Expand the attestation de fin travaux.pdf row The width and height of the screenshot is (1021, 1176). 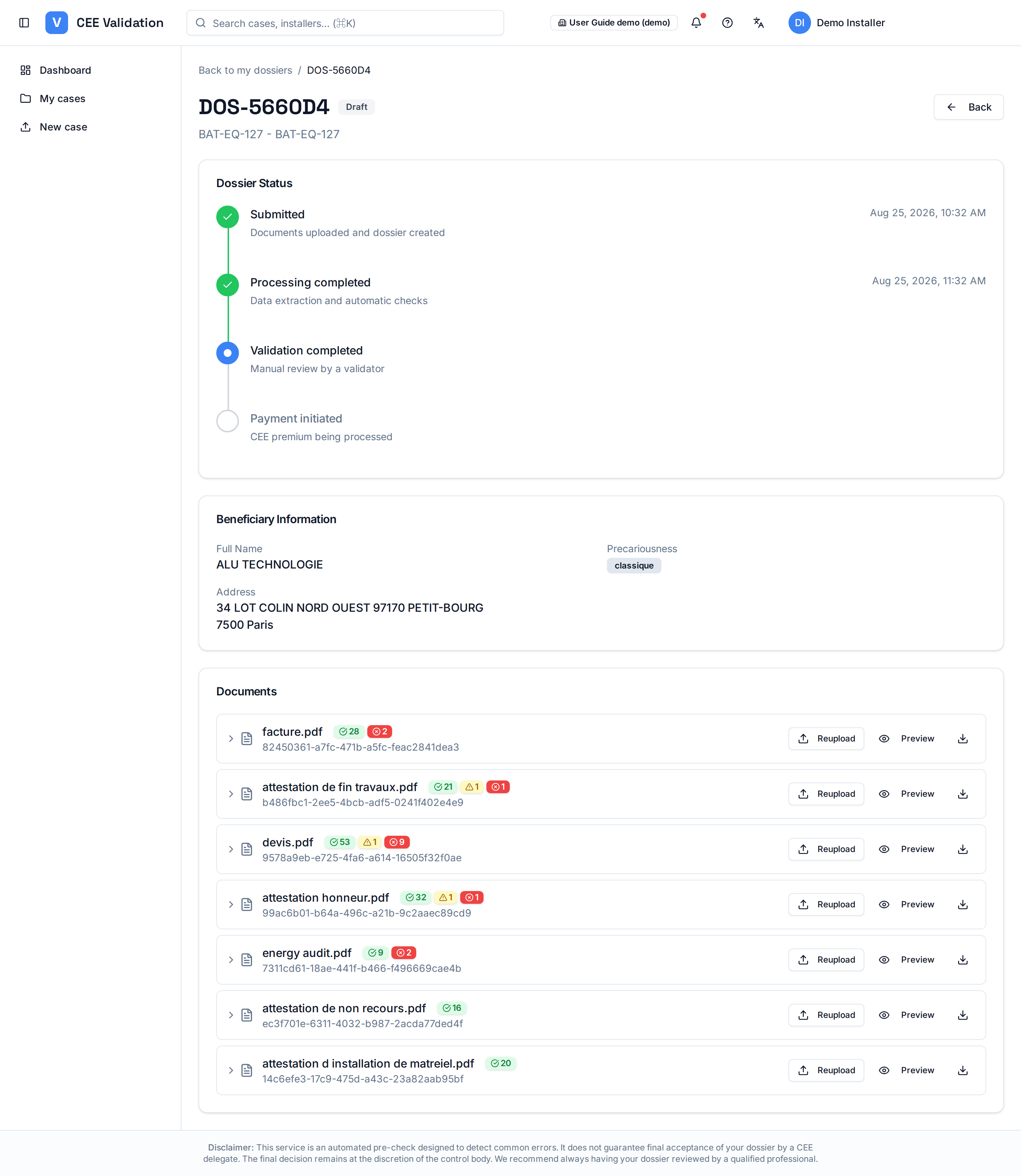[x=231, y=794]
